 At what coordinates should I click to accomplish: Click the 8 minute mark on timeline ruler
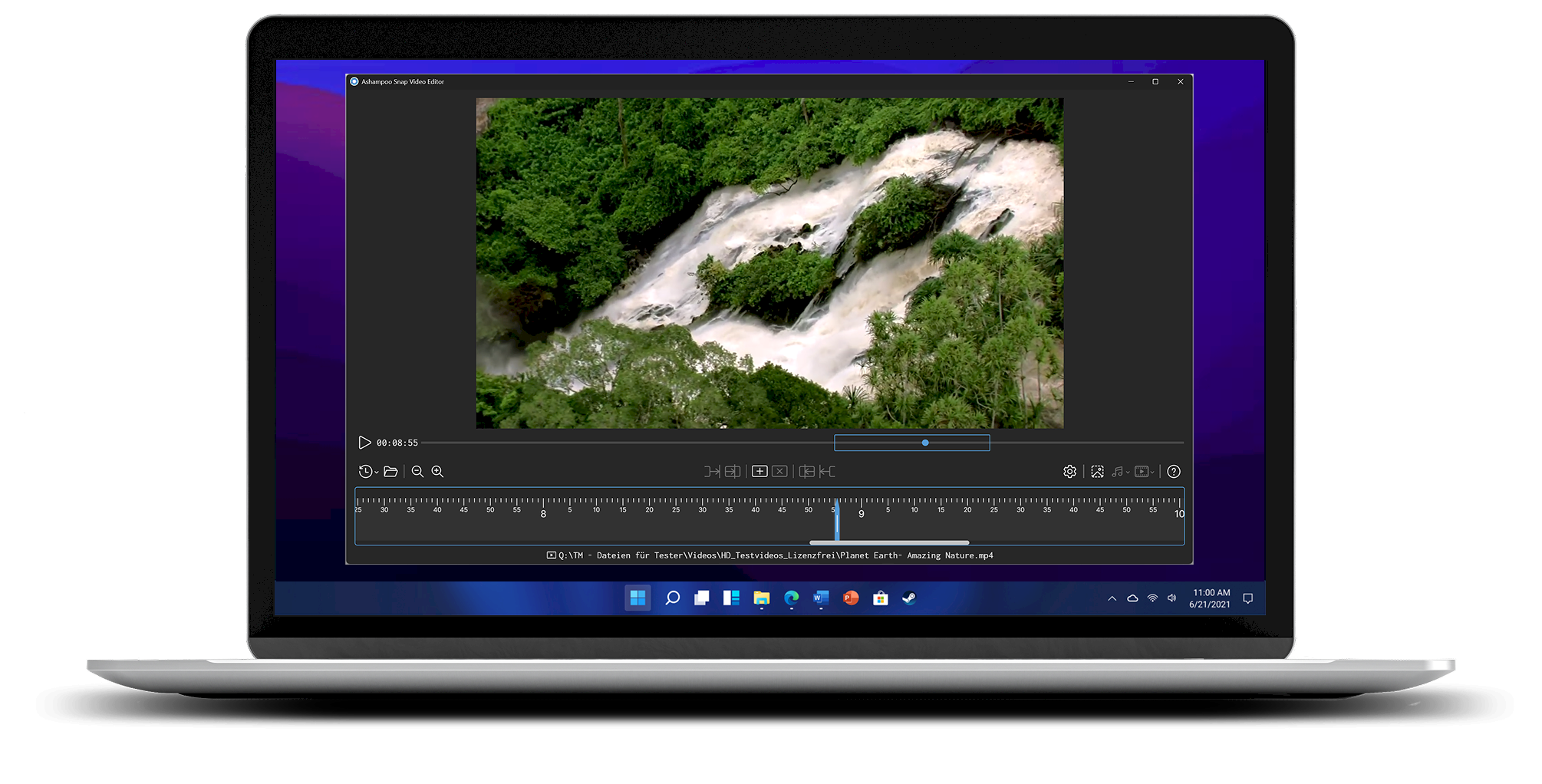point(543,513)
